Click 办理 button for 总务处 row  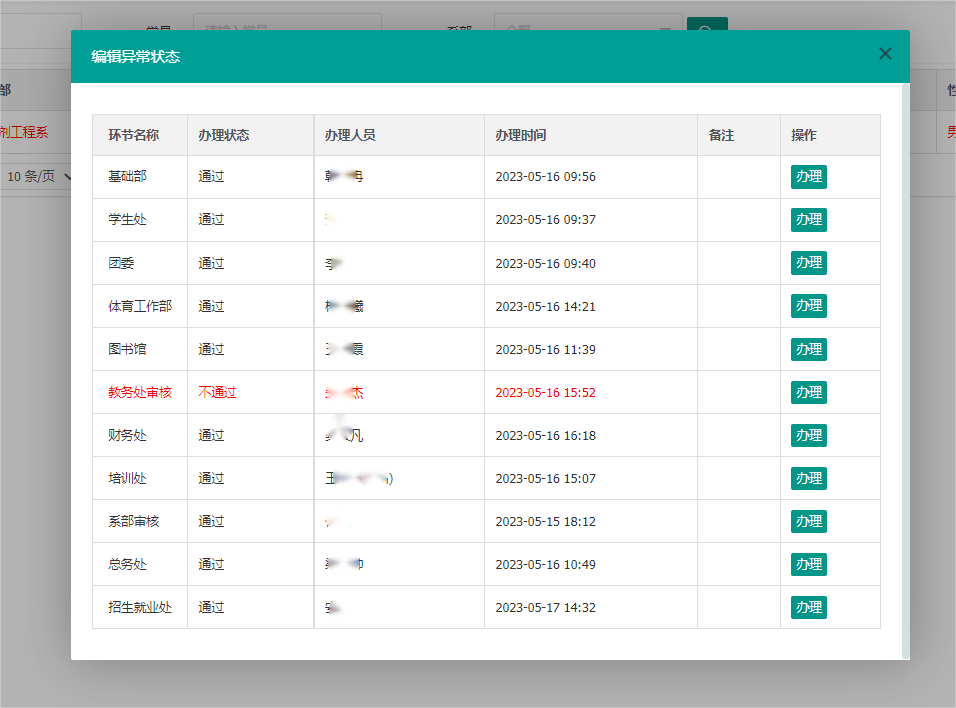(808, 564)
